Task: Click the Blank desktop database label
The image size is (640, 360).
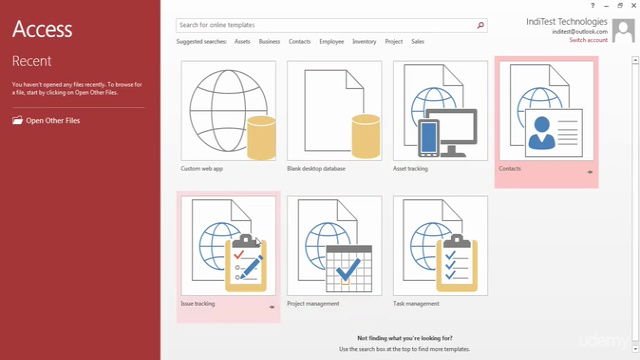Action: (316, 169)
